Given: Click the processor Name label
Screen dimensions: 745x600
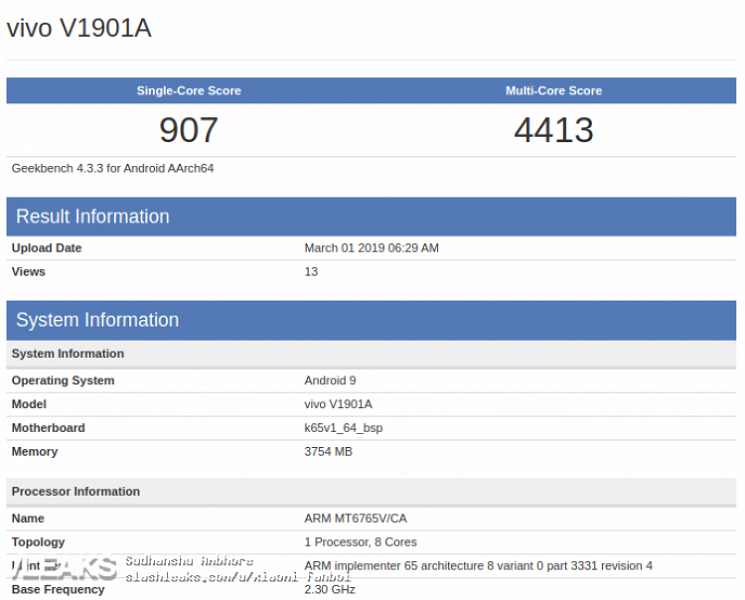Looking at the screenshot, I should [x=28, y=518].
